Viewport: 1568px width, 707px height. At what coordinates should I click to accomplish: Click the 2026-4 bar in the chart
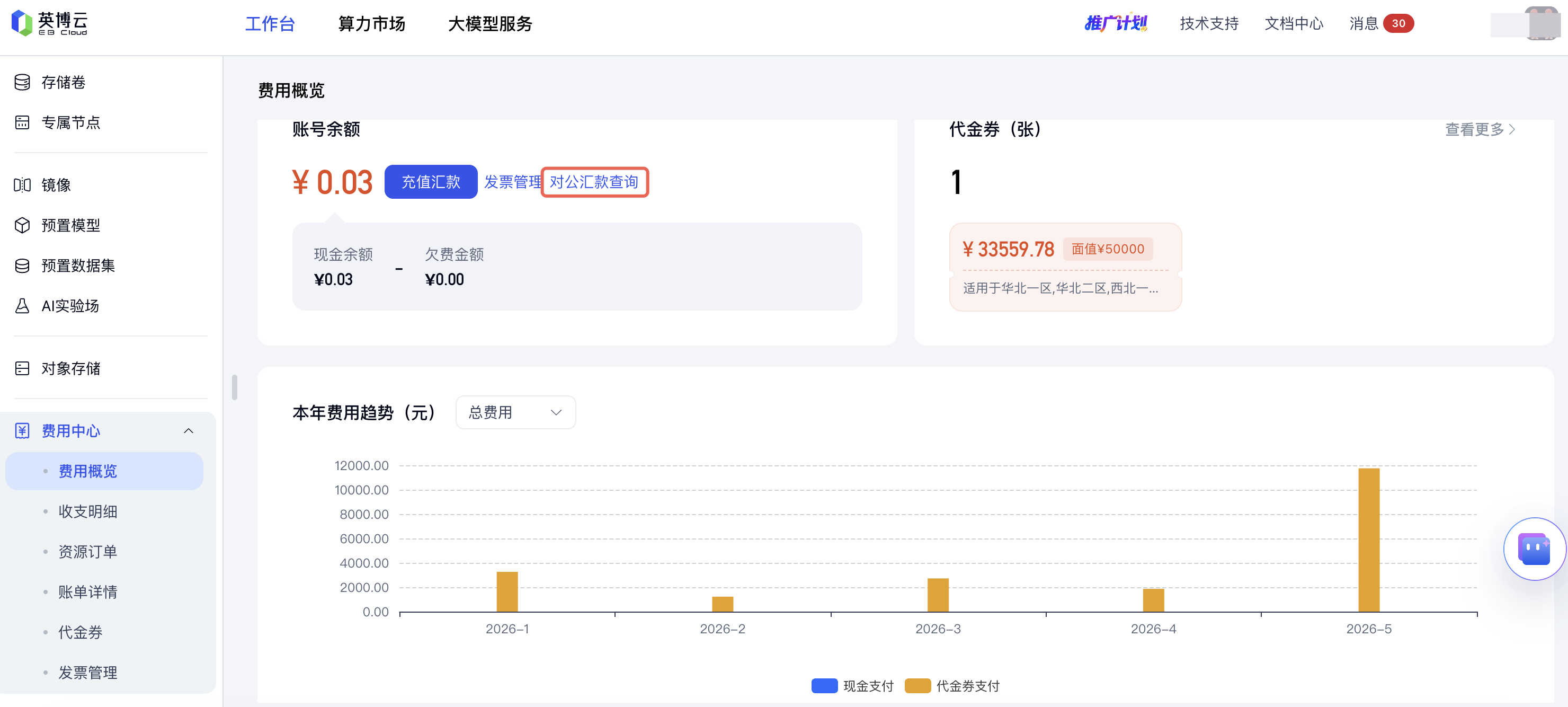point(1153,600)
